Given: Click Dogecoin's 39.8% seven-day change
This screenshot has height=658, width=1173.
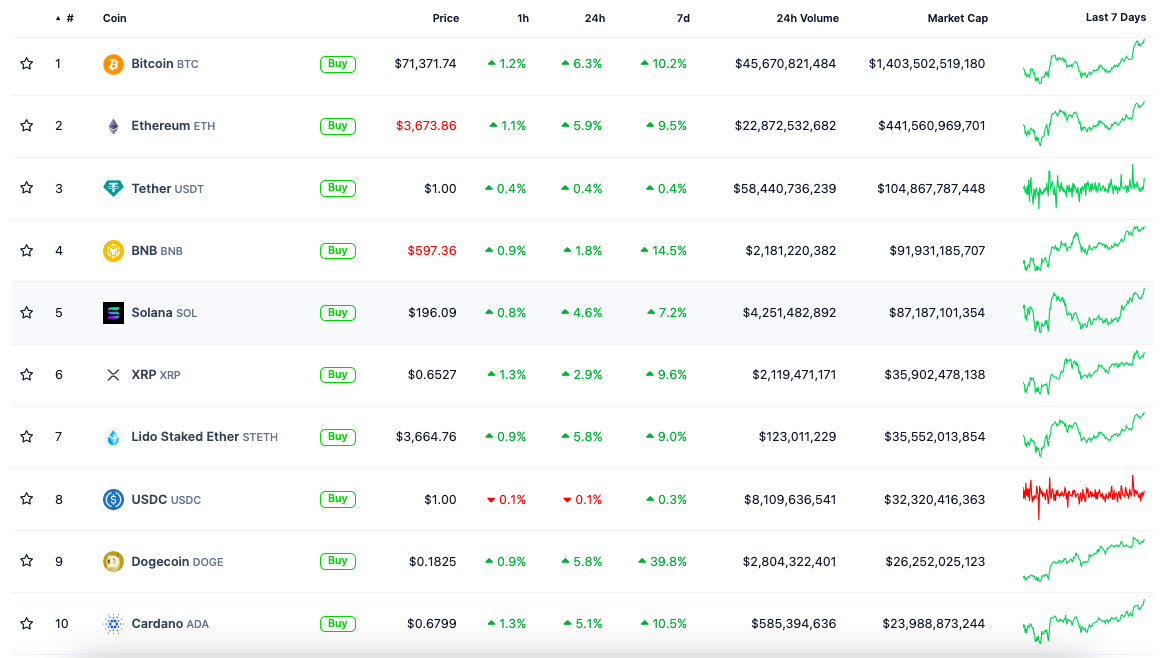Looking at the screenshot, I should [x=662, y=562].
